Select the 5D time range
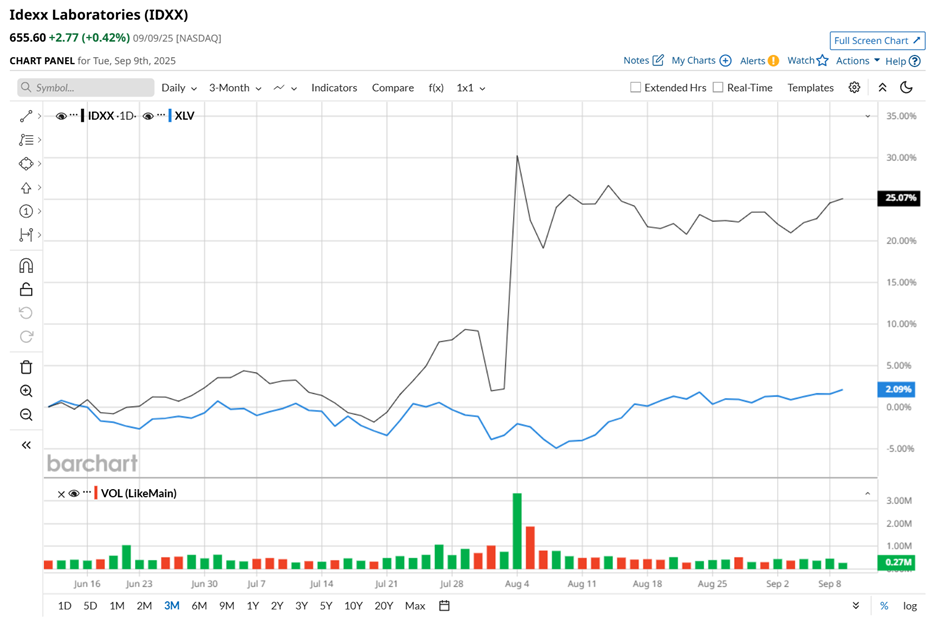The width and height of the screenshot is (940, 621). 90,605
